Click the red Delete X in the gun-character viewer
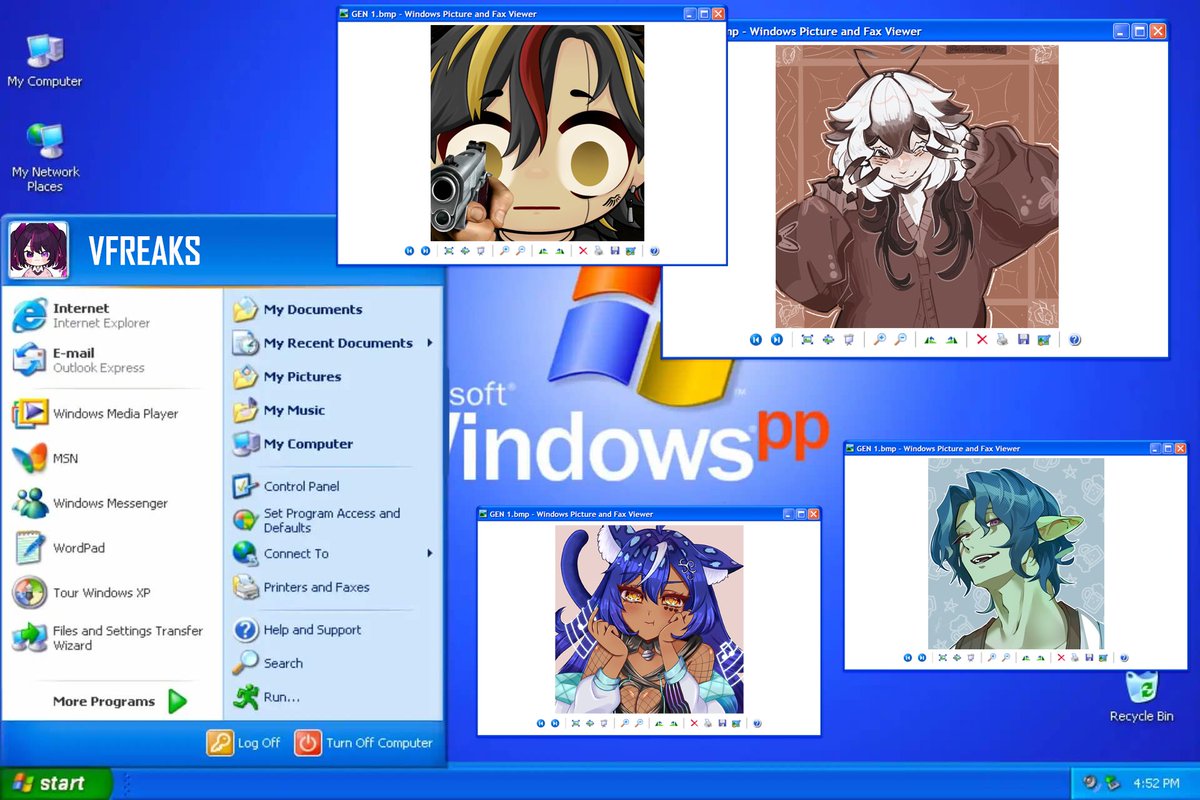1200x800 pixels. 583,251
